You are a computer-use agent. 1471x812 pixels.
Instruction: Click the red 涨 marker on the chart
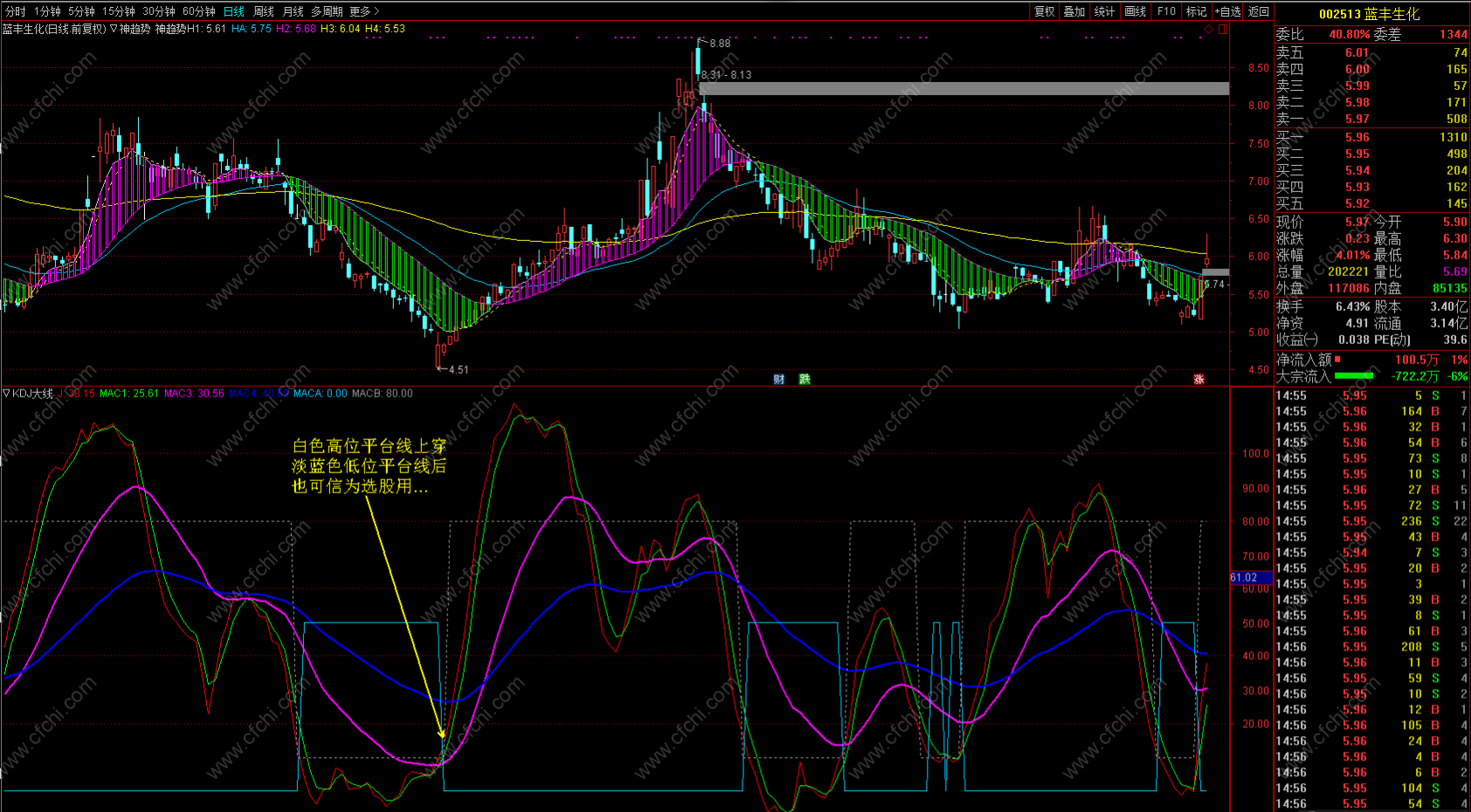[1198, 379]
